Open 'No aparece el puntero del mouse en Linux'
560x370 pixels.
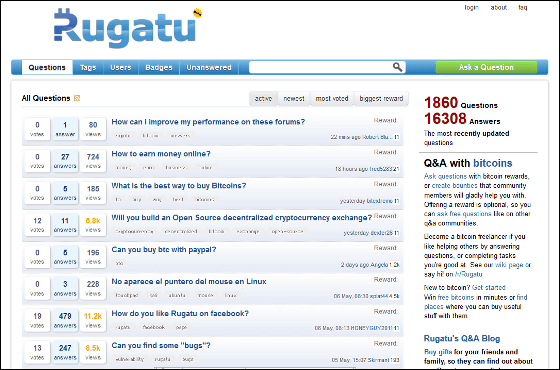coord(189,281)
